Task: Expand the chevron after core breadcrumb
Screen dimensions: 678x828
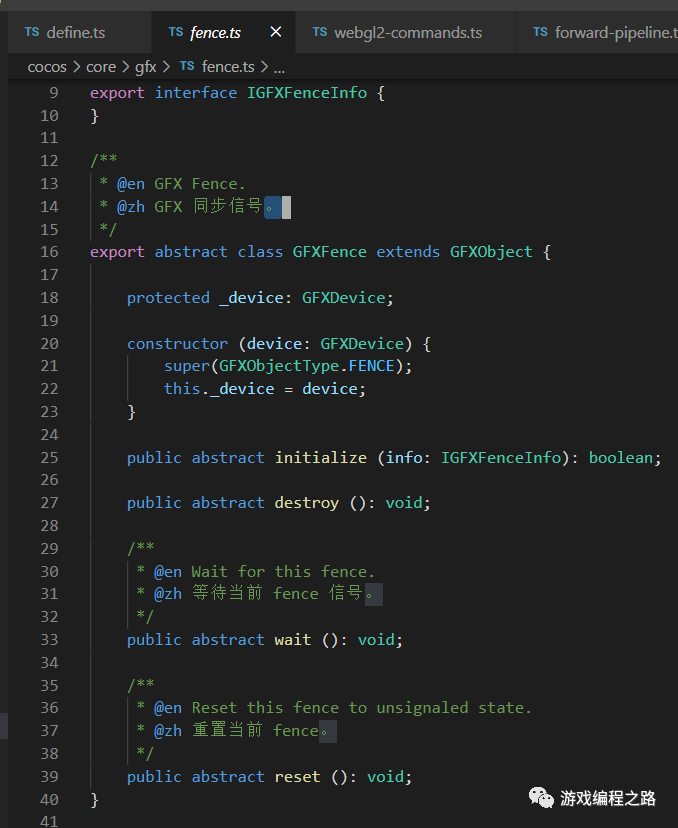Action: pos(126,67)
